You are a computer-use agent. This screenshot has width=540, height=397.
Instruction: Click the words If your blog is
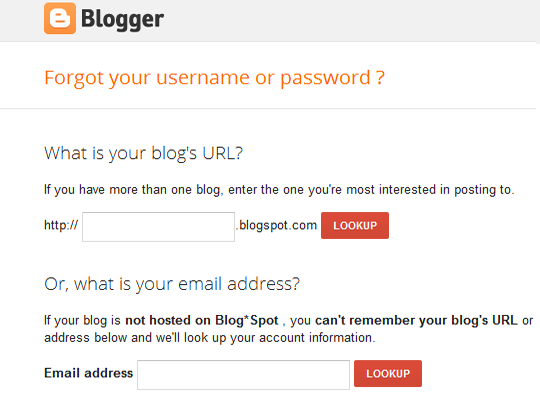pyautogui.click(x=82, y=321)
